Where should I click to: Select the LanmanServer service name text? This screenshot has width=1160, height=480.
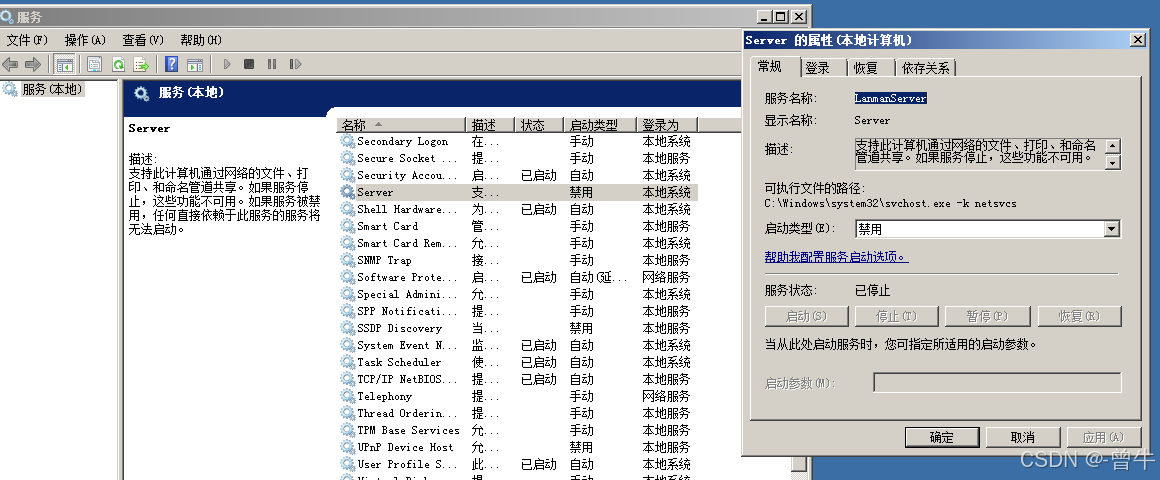[x=891, y=98]
